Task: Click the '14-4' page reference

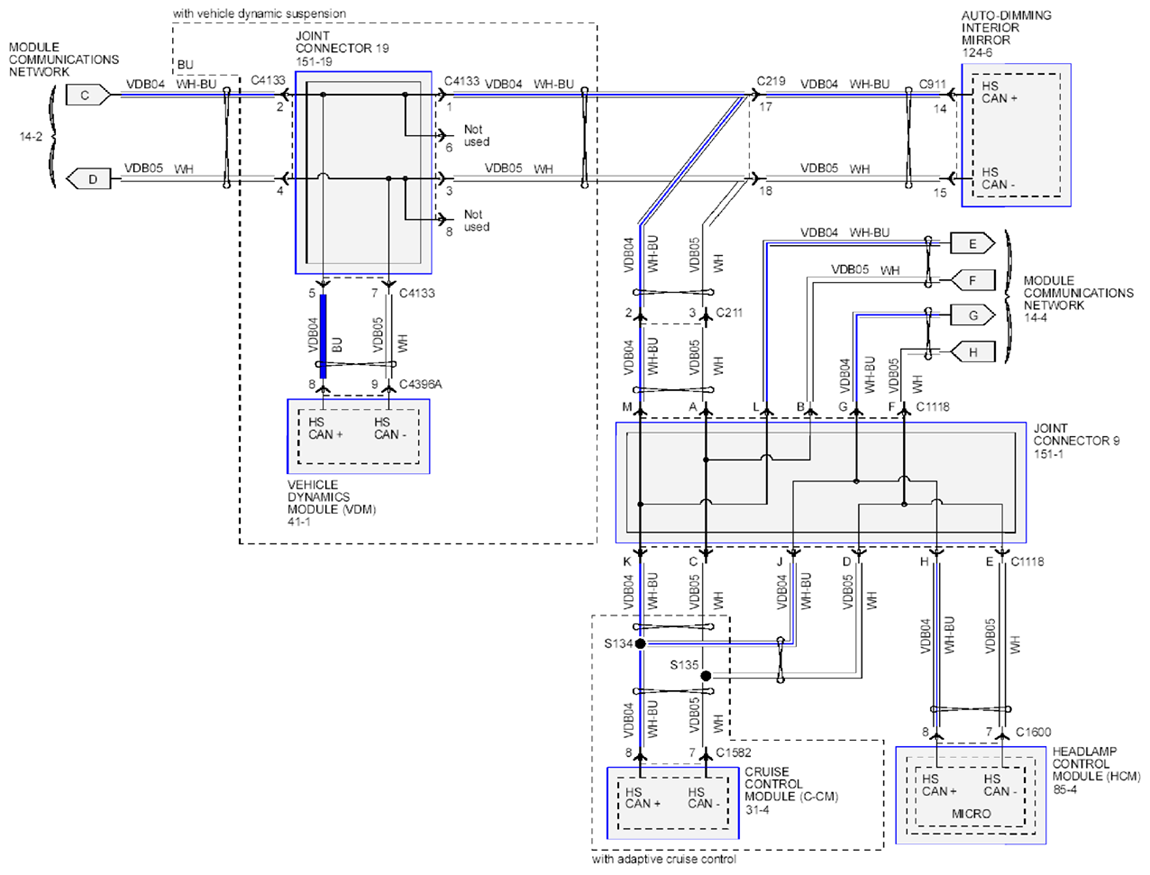Action: [1036, 318]
